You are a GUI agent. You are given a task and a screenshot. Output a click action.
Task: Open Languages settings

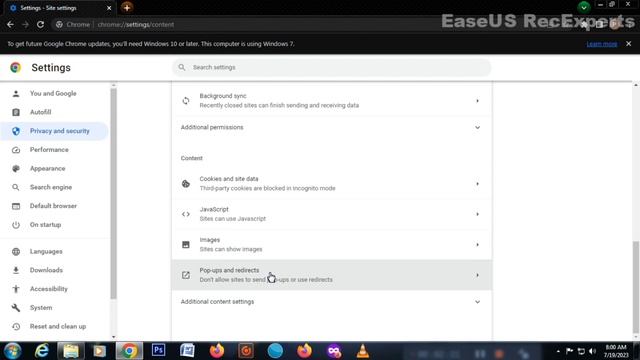pos(46,251)
